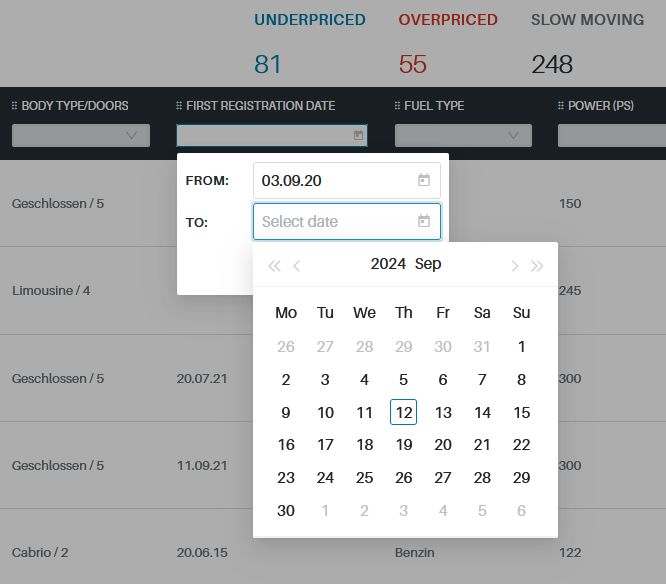Image resolution: width=666 pixels, height=584 pixels.
Task: Open the Slow Moving tab
Action: tap(587, 20)
